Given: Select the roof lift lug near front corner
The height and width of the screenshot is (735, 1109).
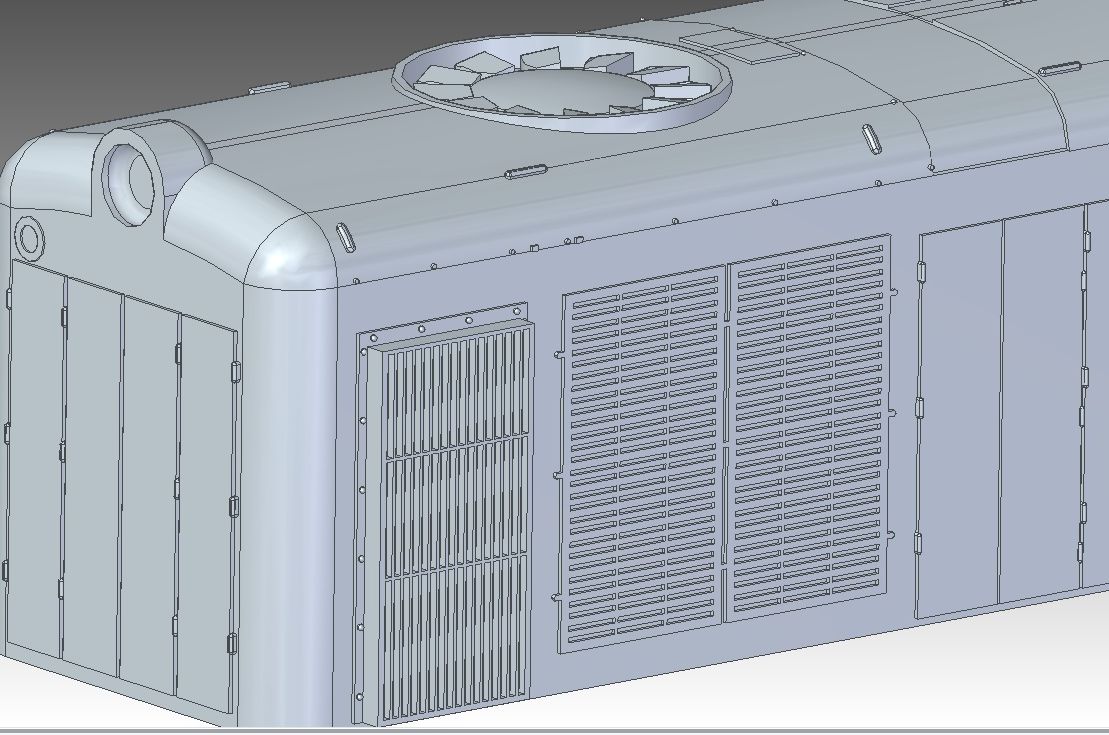Looking at the screenshot, I should 345,237.
